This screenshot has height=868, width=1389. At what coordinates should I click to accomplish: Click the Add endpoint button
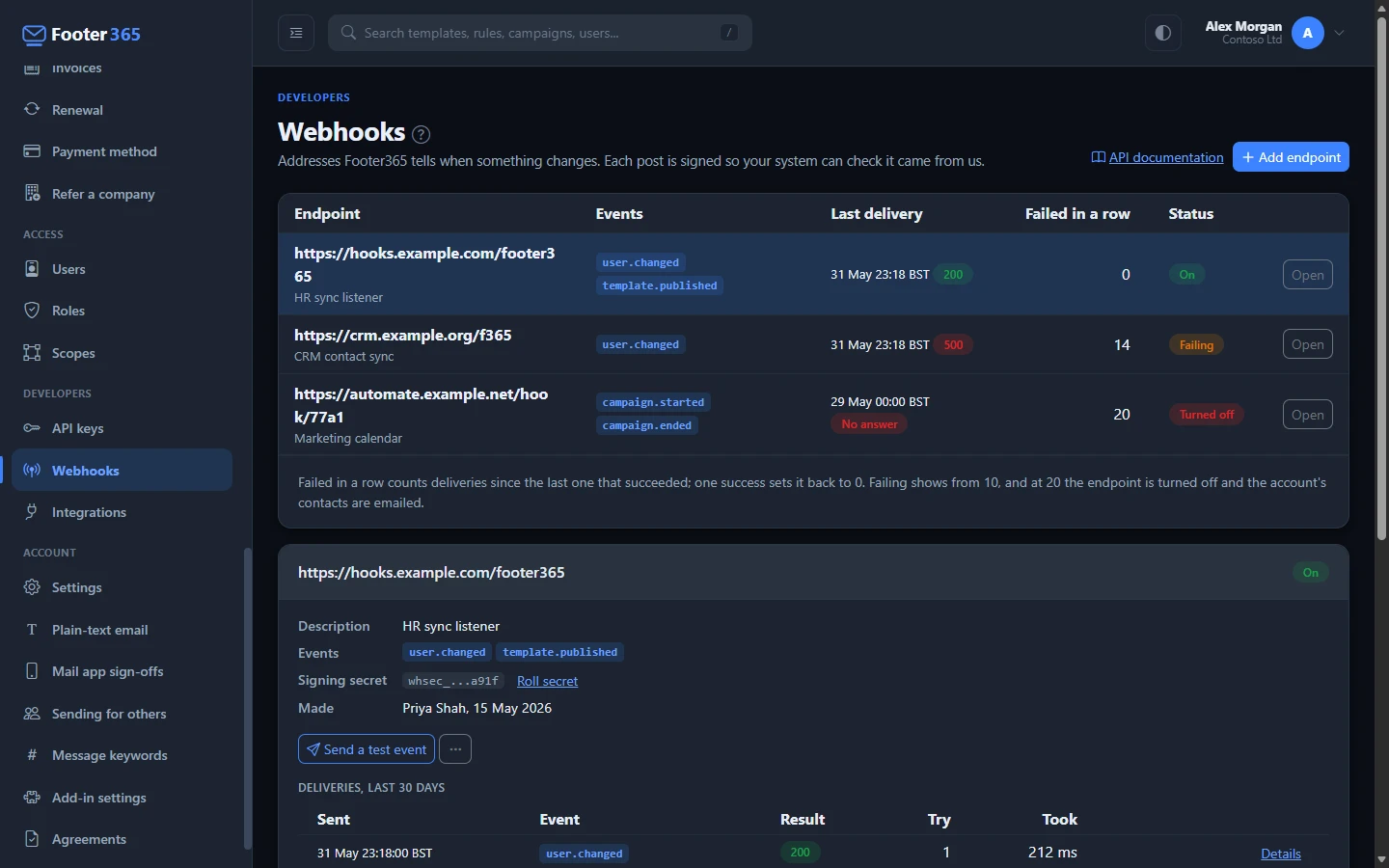1291,157
